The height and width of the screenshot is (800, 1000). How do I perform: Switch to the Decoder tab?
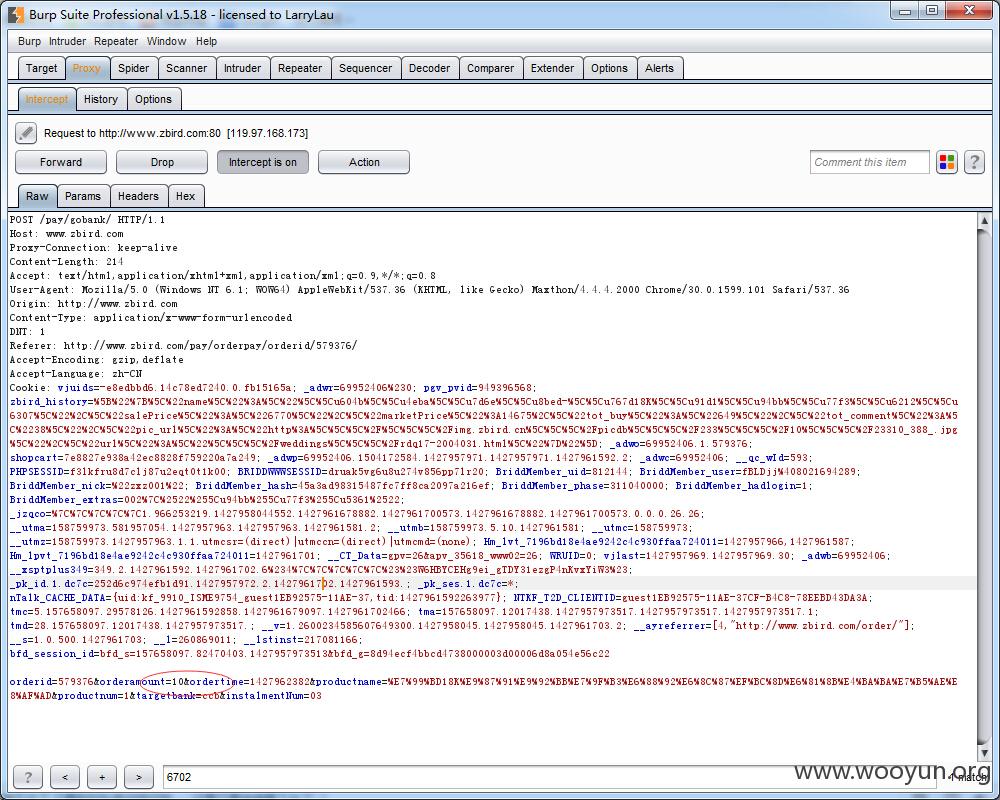(429, 68)
